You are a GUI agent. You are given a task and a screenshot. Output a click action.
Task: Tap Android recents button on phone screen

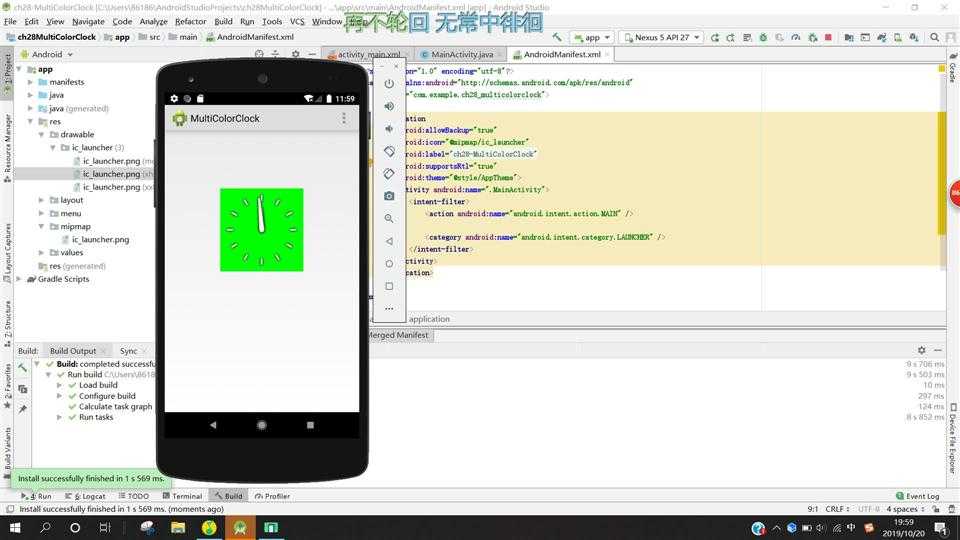click(x=310, y=425)
